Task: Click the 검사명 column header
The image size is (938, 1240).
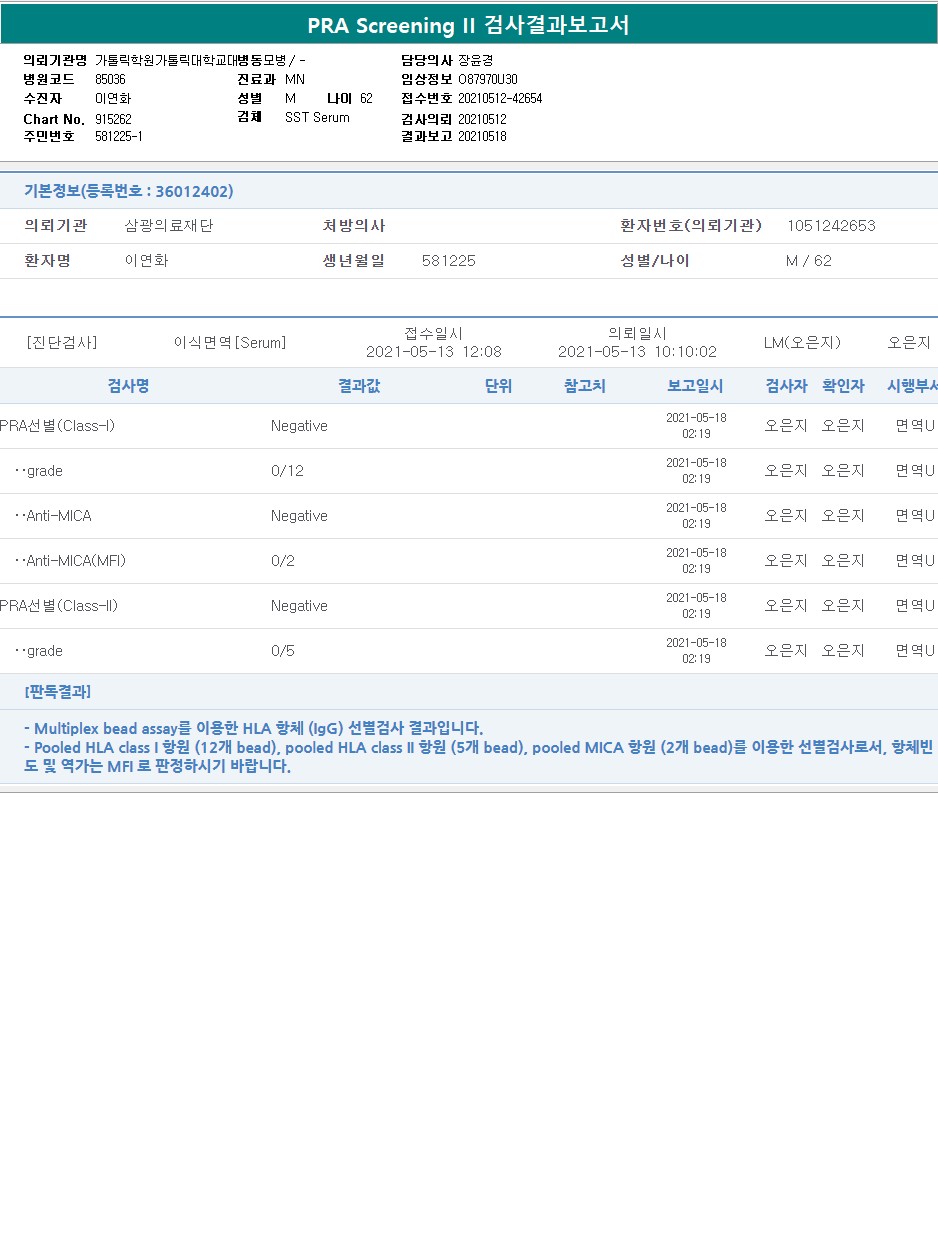Action: tap(129, 386)
